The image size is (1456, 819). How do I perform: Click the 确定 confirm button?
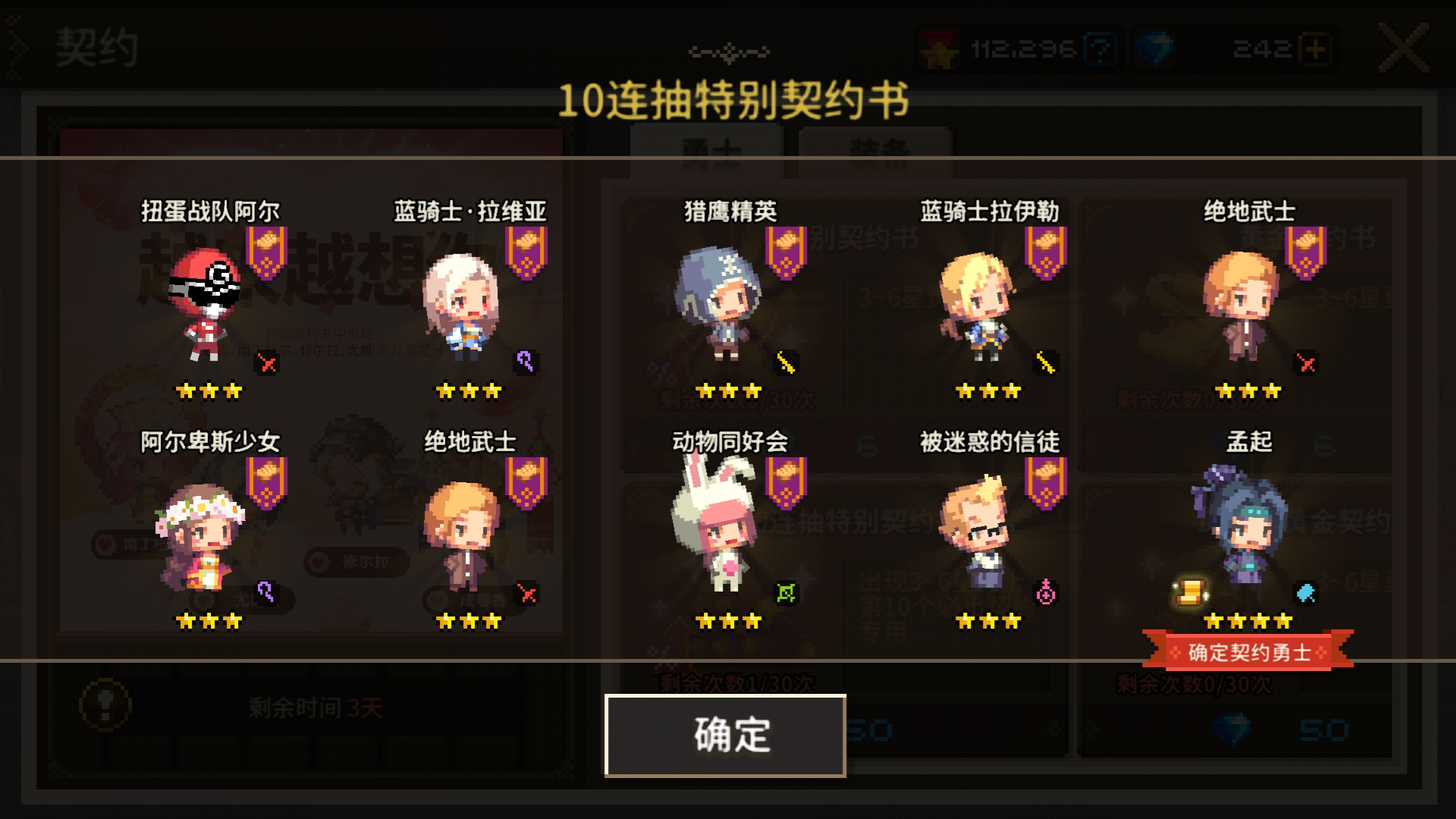tap(725, 735)
